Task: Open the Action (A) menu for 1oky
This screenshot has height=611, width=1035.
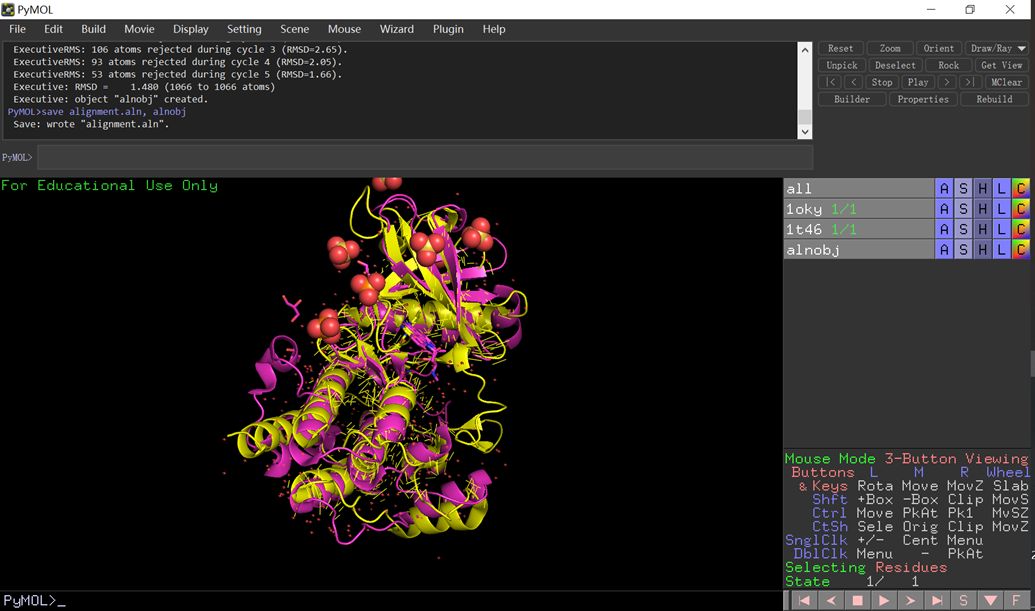Action: (x=944, y=209)
